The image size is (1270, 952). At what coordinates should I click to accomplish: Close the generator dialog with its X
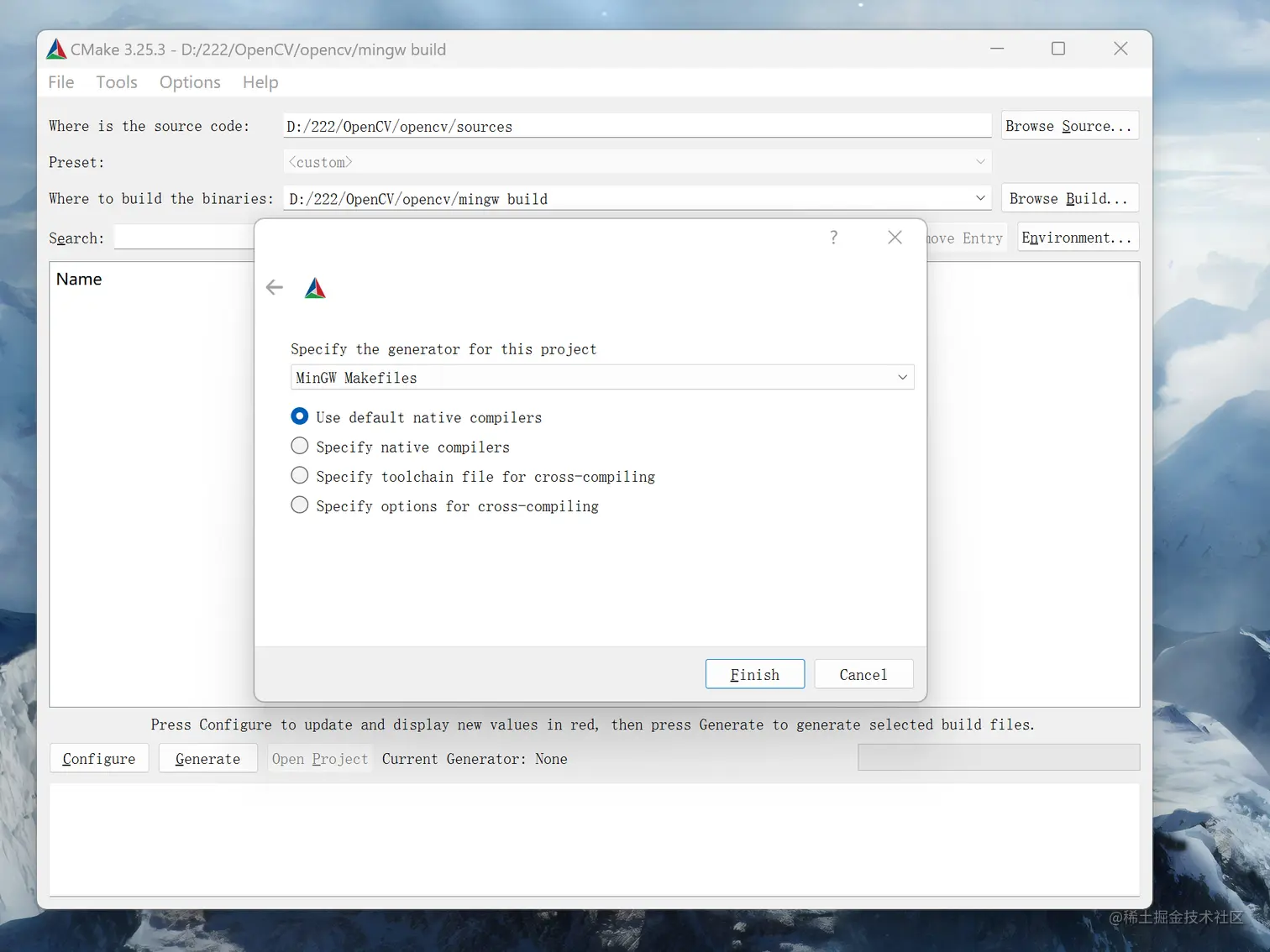(895, 238)
